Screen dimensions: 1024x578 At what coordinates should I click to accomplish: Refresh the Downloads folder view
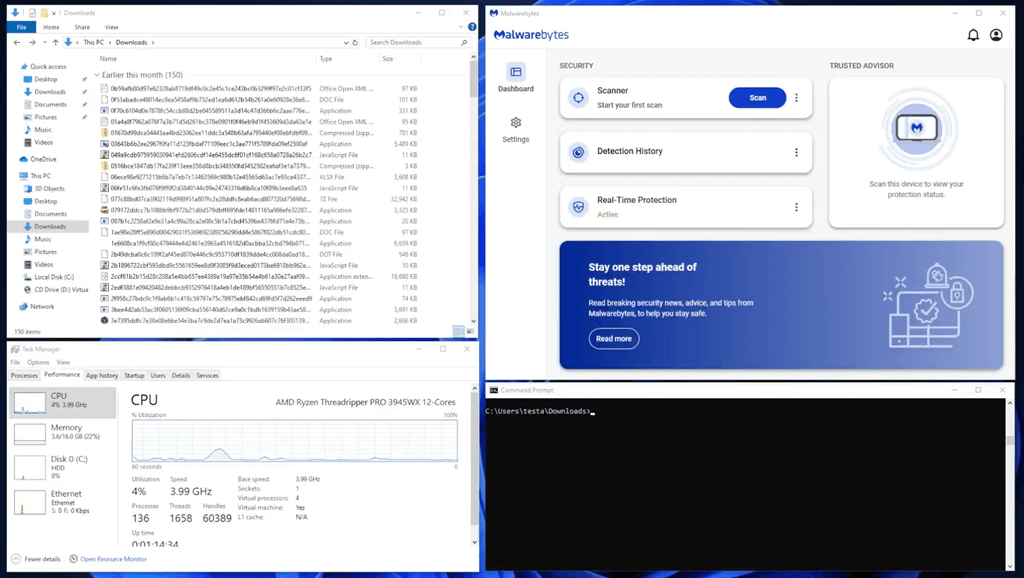point(355,42)
